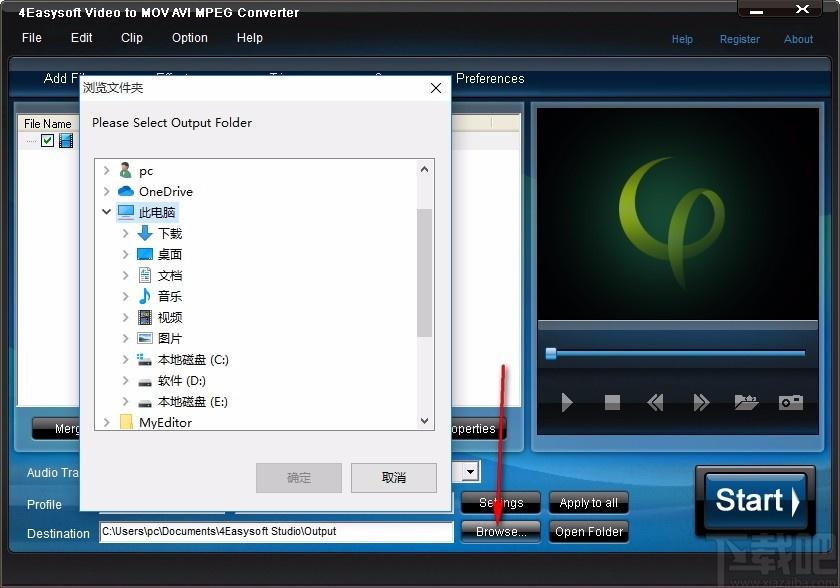The image size is (840, 588).
Task: Click the File Name column header
Action: [x=48, y=124]
